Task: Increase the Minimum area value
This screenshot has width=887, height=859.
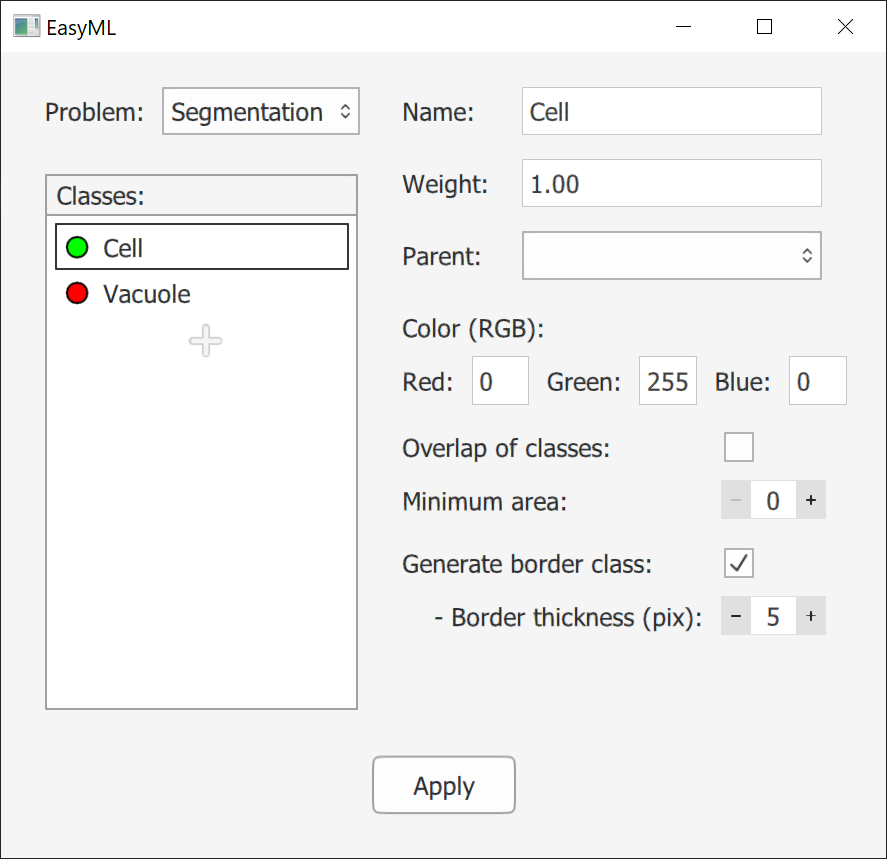Action: click(810, 500)
